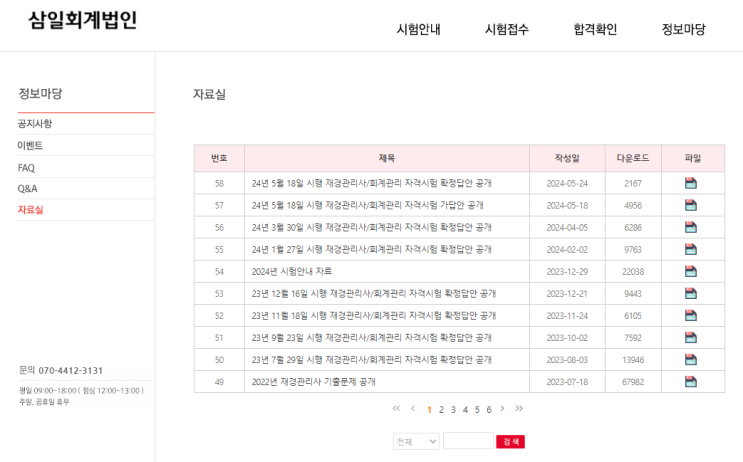Go to next page arrow
This screenshot has height=462, width=743.
pos(502,408)
